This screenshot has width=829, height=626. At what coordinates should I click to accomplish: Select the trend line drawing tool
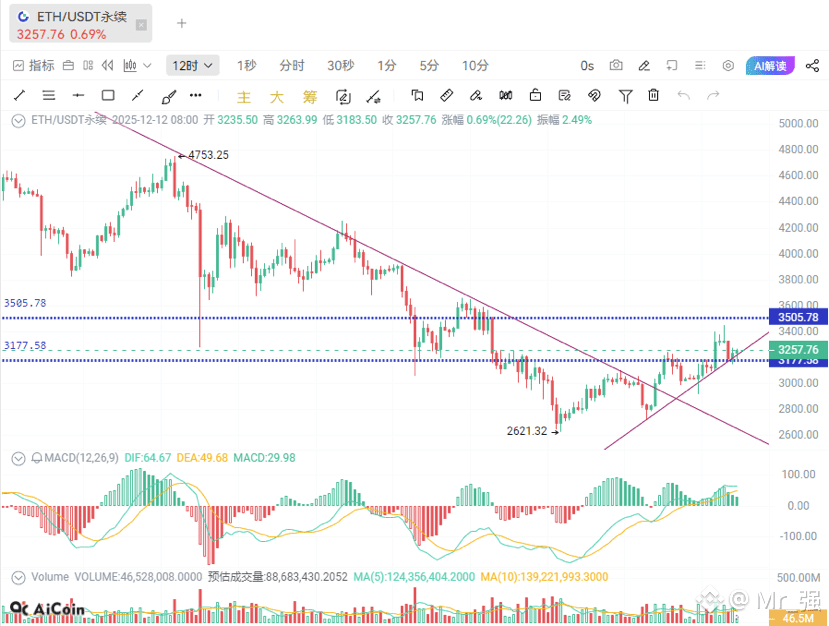pyautogui.click(x=20, y=96)
